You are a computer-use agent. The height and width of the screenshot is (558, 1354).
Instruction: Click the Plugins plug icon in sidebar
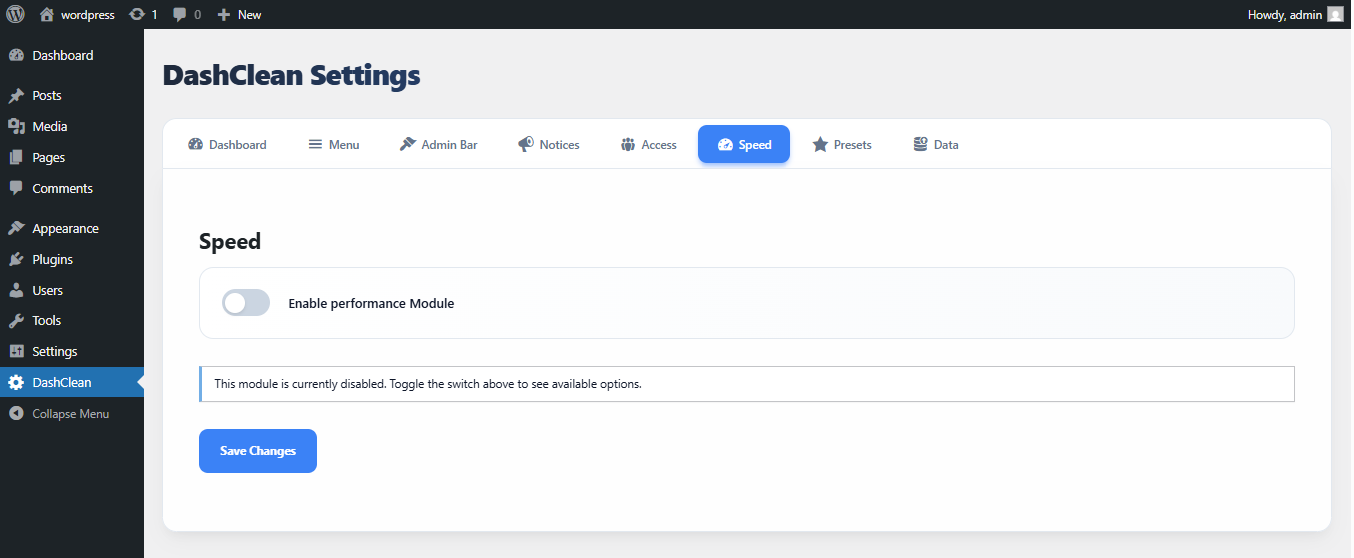(16, 259)
